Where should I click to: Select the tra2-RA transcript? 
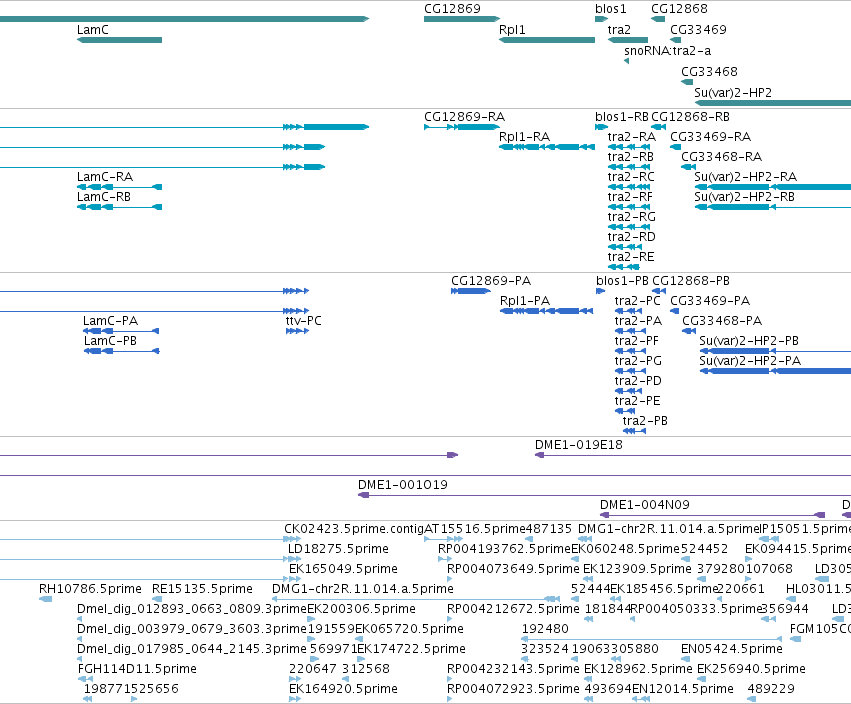629,147
